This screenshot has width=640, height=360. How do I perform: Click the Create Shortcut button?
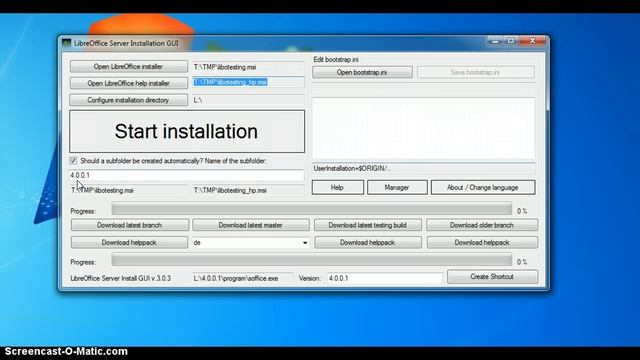pyautogui.click(x=492, y=277)
